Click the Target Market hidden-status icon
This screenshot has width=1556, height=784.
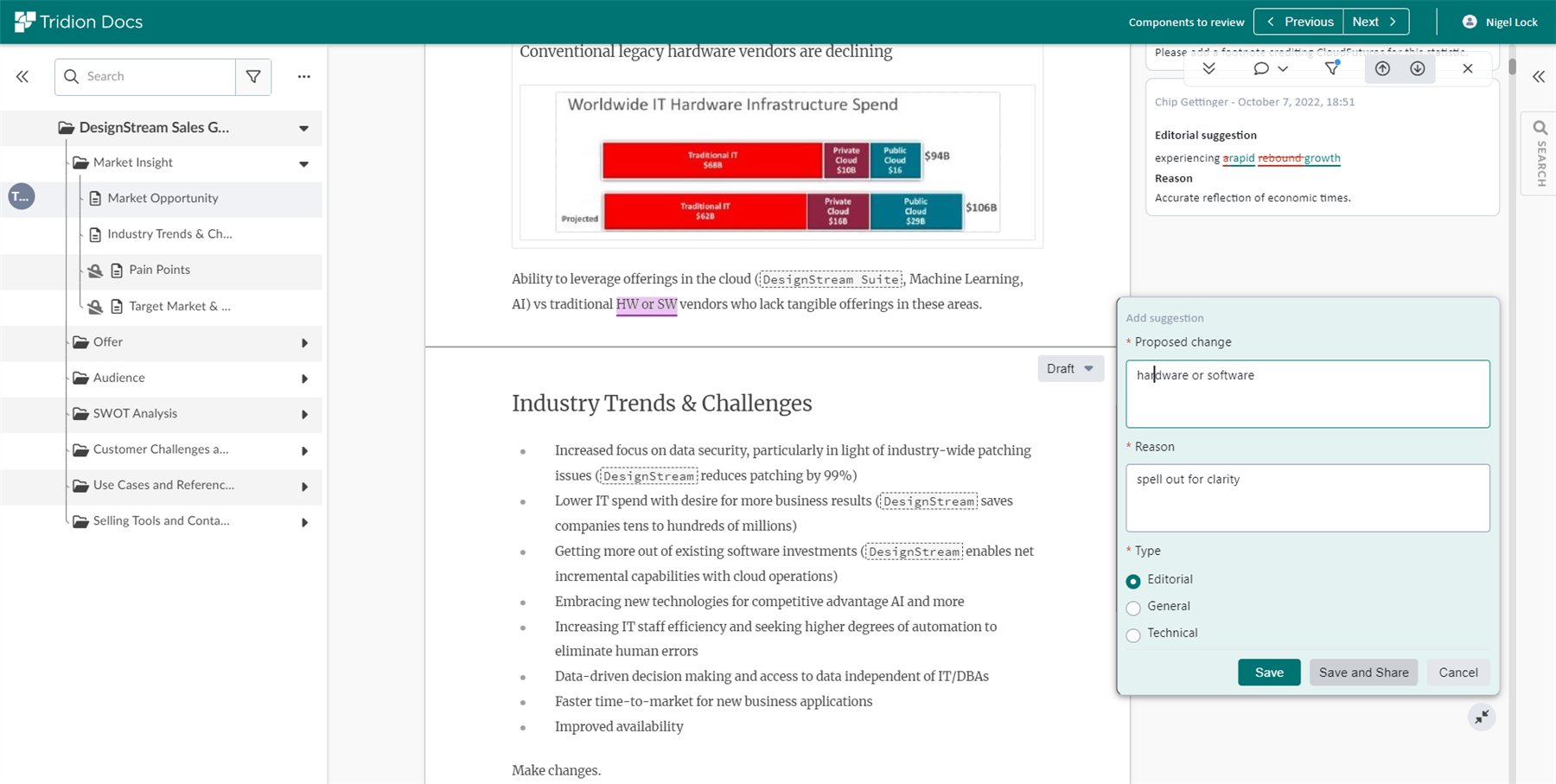click(95, 307)
